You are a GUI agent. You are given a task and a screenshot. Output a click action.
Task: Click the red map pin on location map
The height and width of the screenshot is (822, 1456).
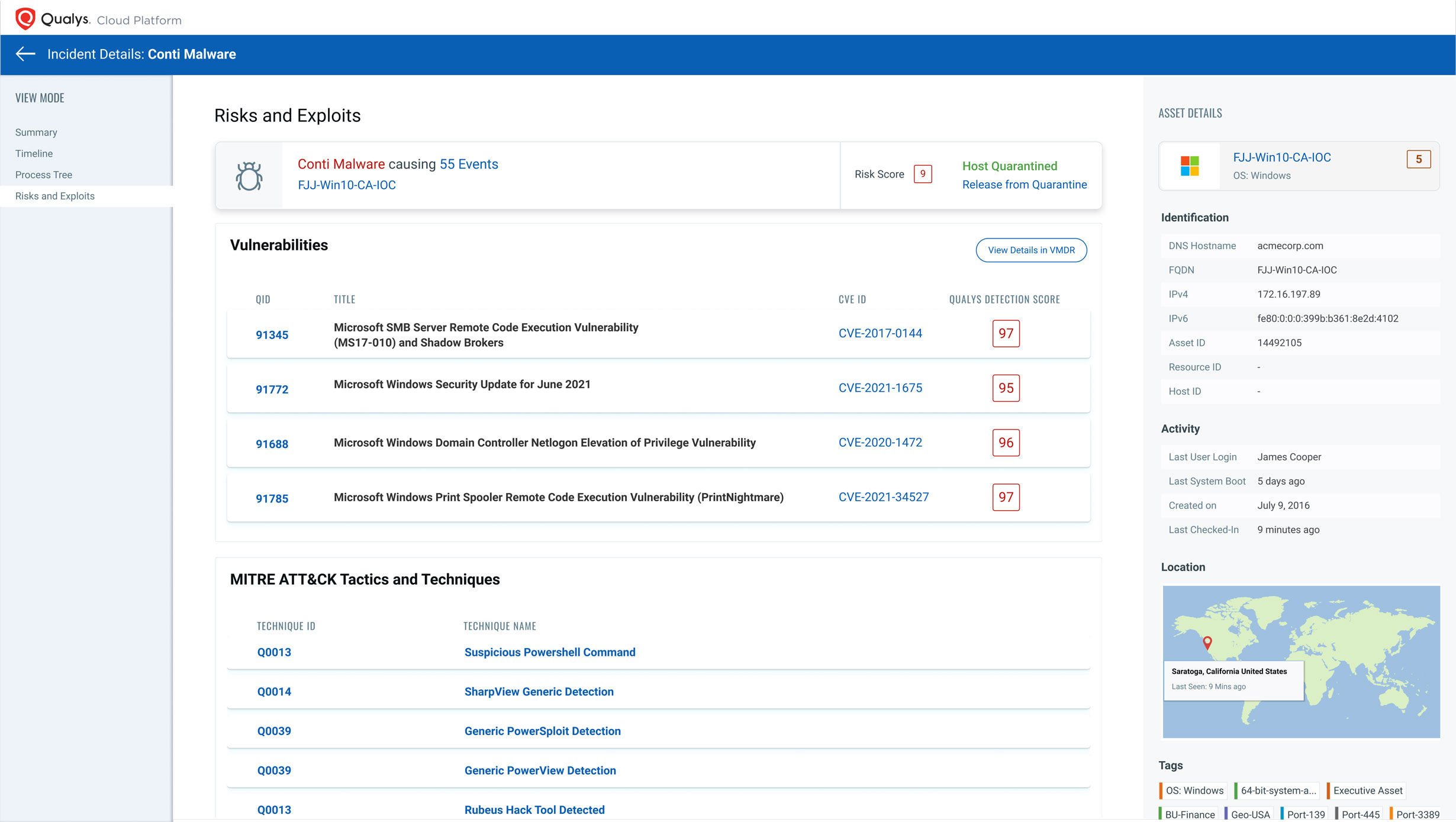1207,642
